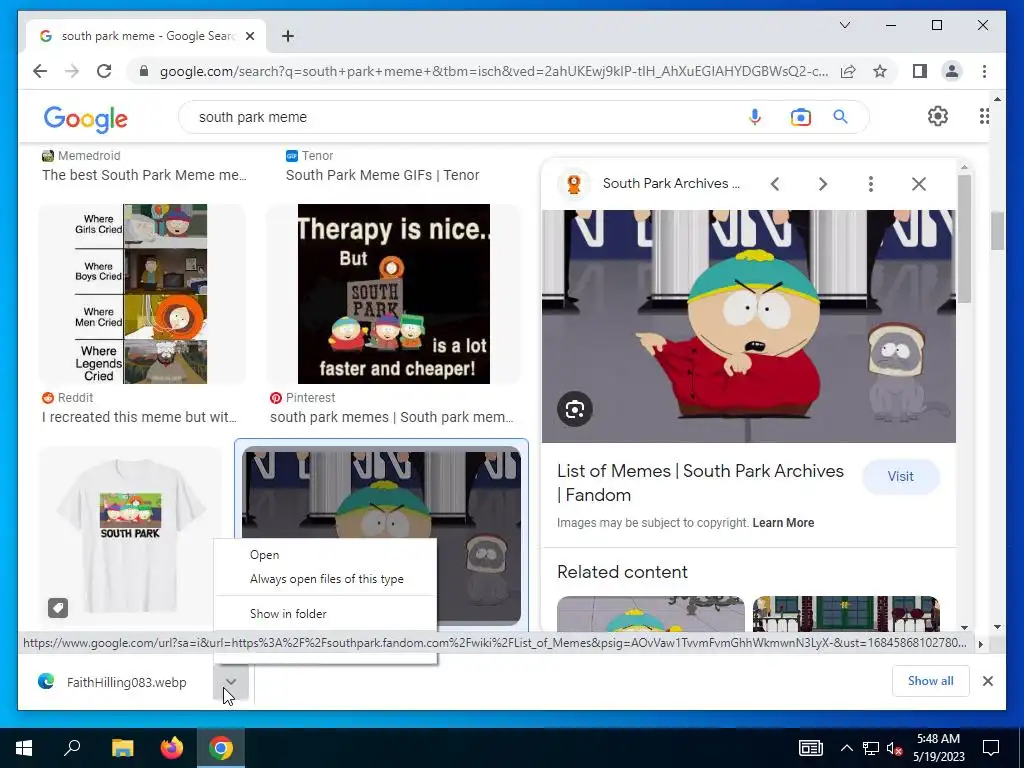Open the Chrome side panel
This screenshot has height=768, width=1024.
point(920,71)
